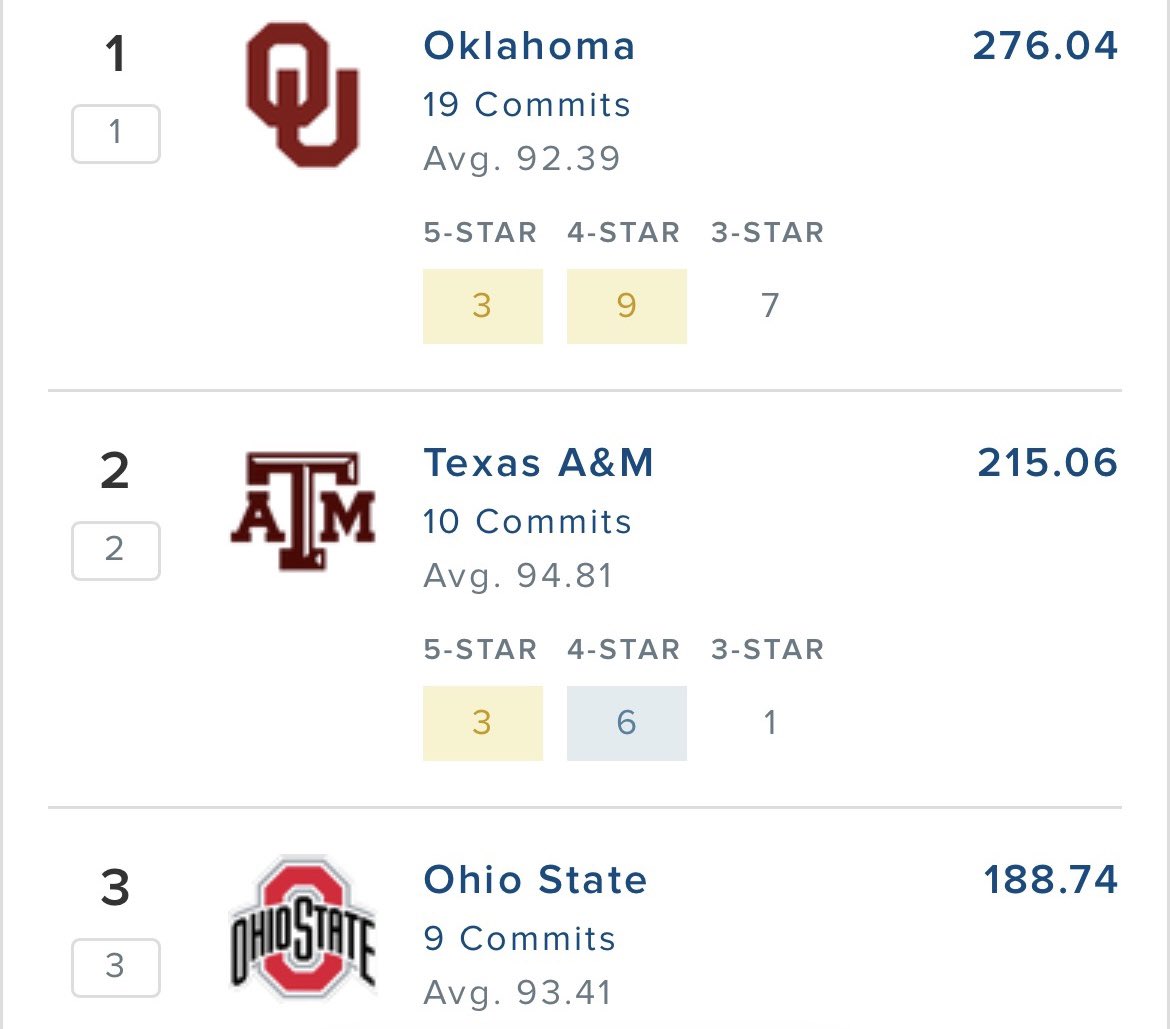Image resolution: width=1170 pixels, height=1029 pixels.
Task: Click Texas A&M's 215.06 points score
Action: (1047, 463)
